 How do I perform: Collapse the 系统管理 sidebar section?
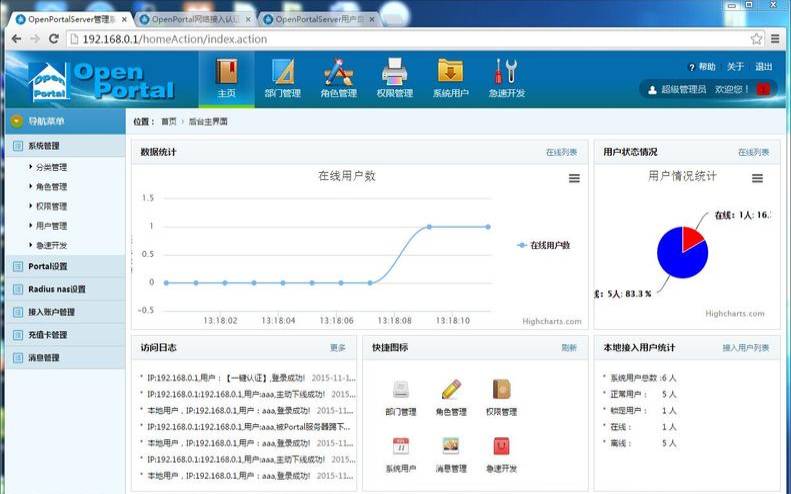click(x=44, y=146)
